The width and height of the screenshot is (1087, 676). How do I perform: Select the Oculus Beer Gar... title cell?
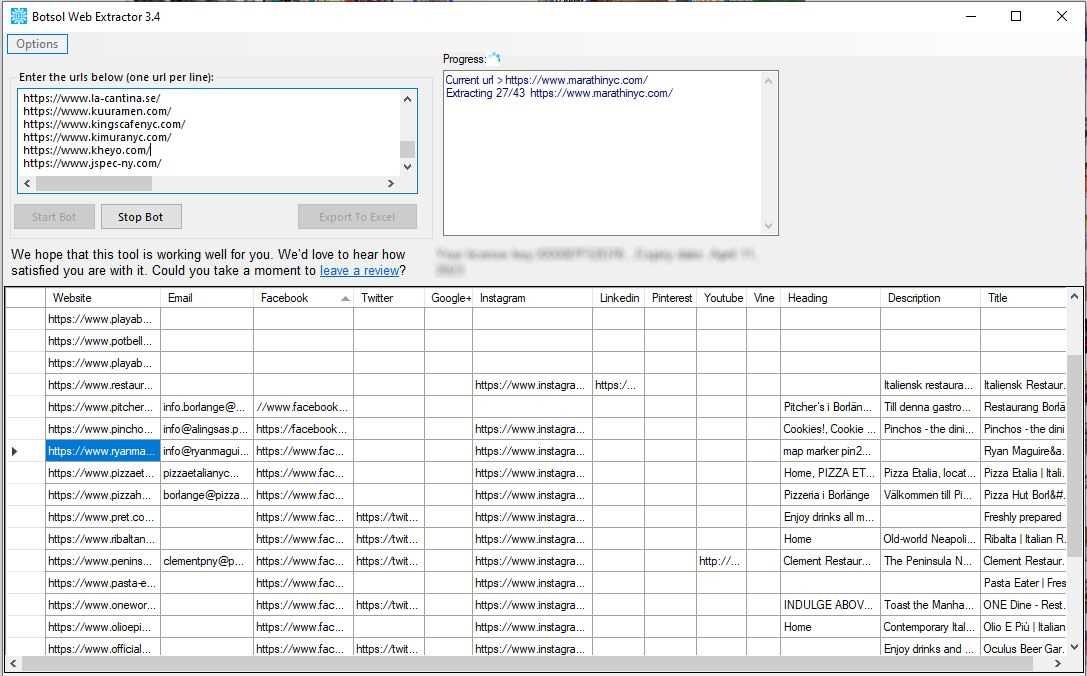[1023, 649]
